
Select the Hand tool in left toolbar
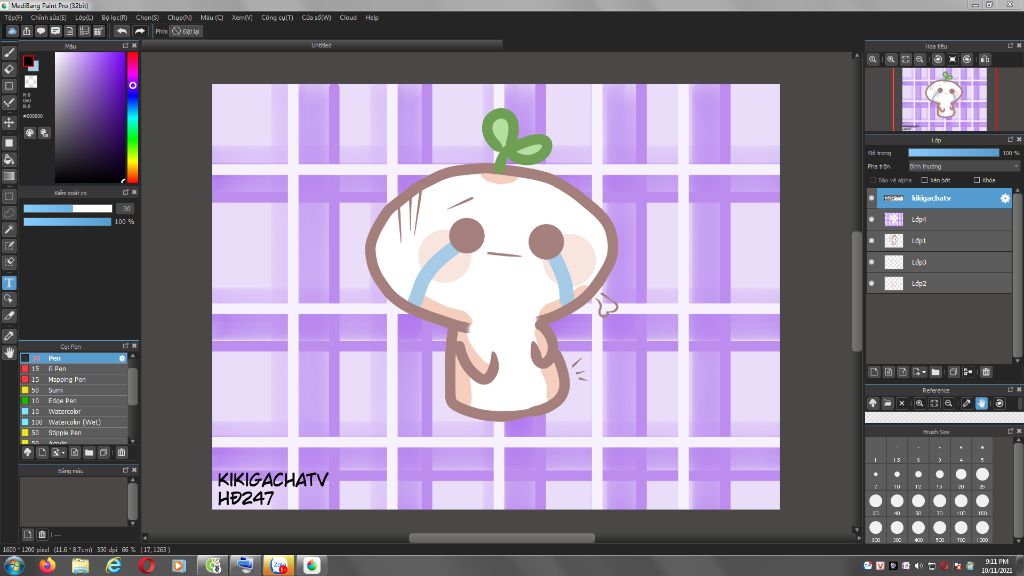click(x=9, y=353)
